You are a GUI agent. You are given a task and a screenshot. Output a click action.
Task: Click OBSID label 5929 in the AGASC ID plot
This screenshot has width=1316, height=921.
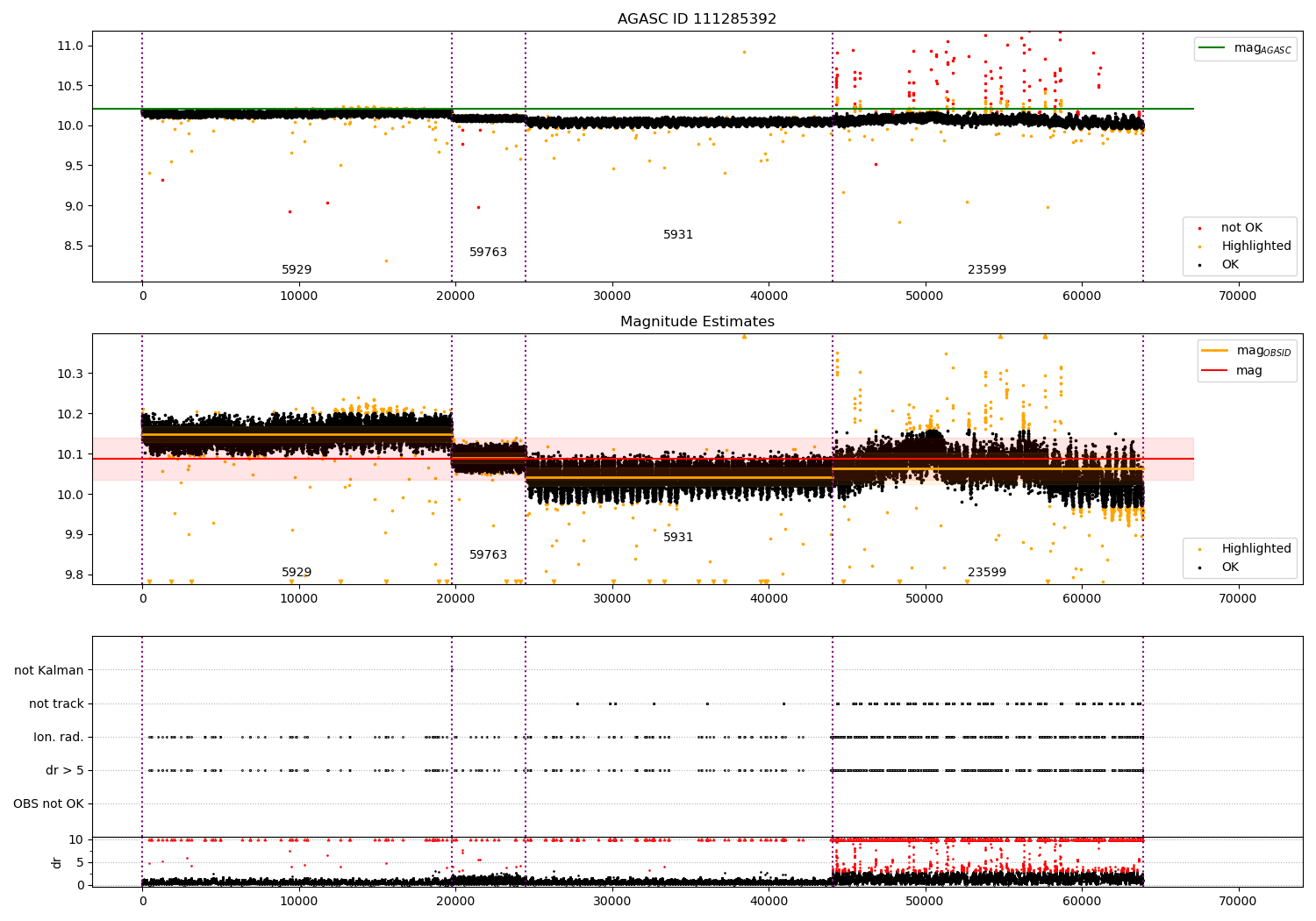click(x=297, y=269)
